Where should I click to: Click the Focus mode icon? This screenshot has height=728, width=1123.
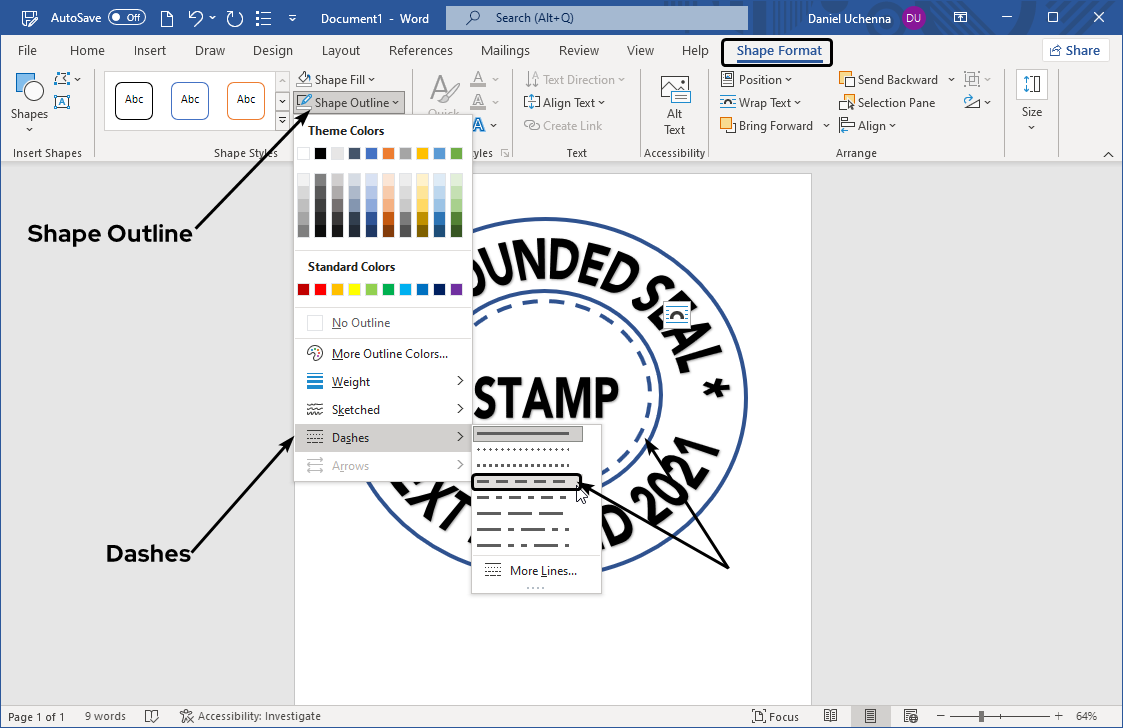click(775, 716)
